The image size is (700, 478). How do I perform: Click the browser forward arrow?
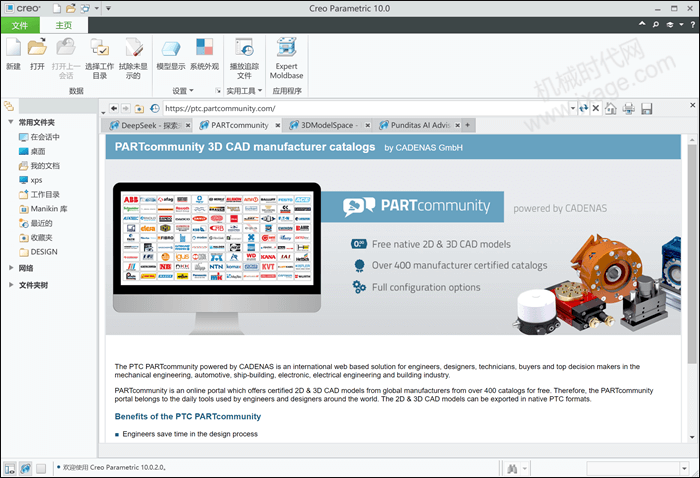point(126,108)
